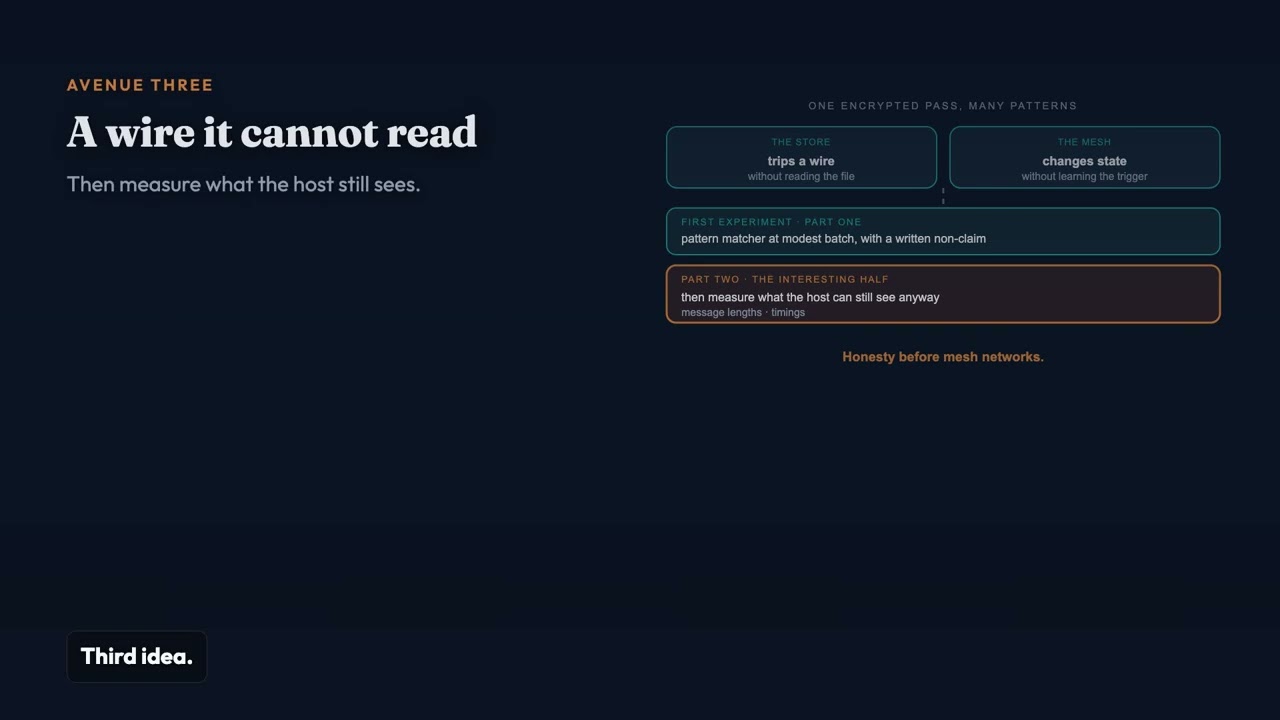Click the 'AVENUE THREE' label
The image size is (1280, 720).
click(x=140, y=85)
